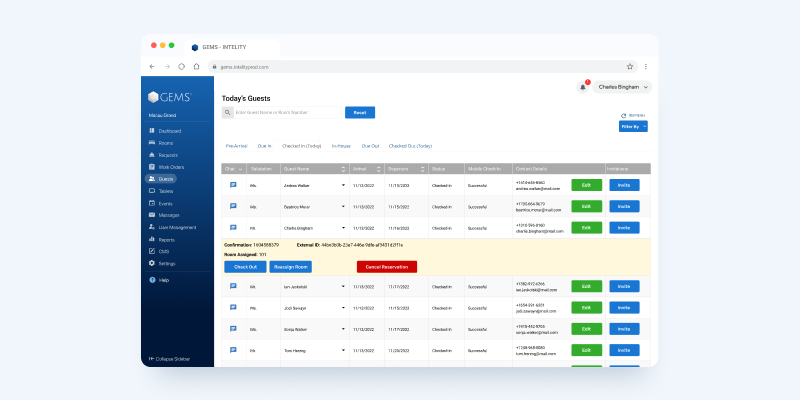Click the browser address bar

click(x=423, y=67)
